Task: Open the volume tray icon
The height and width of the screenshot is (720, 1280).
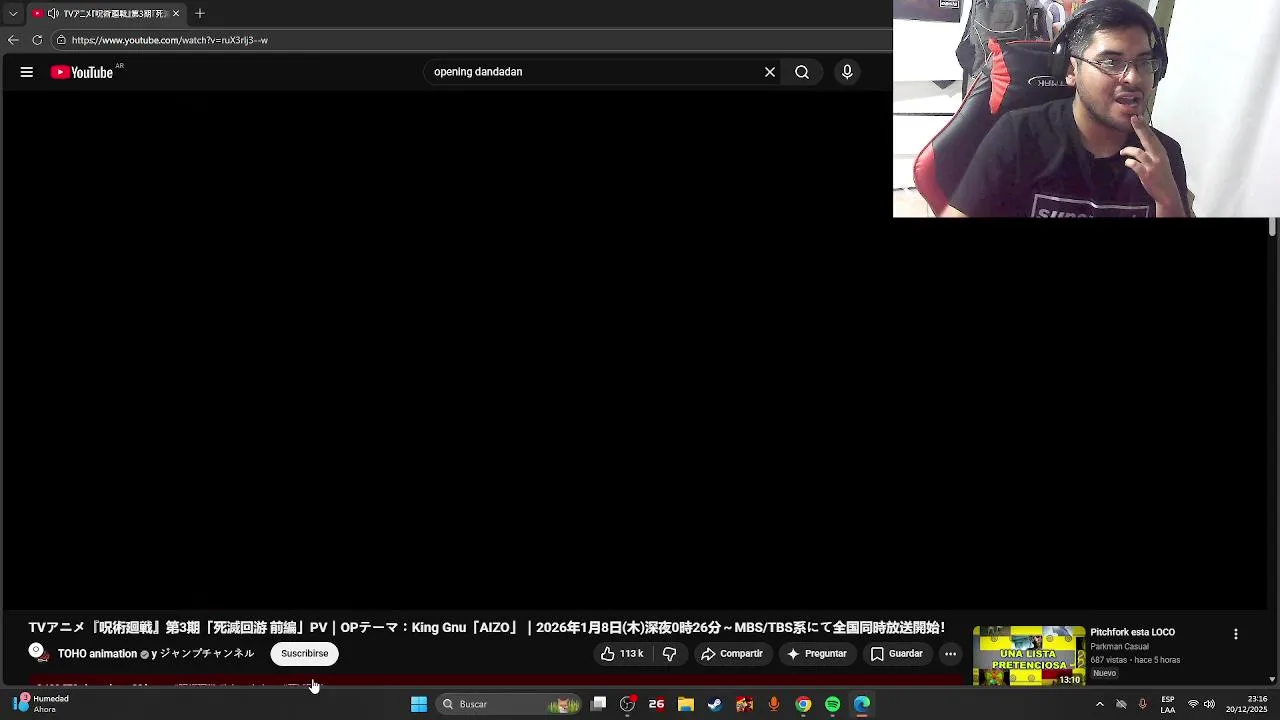Action: tap(1209, 704)
